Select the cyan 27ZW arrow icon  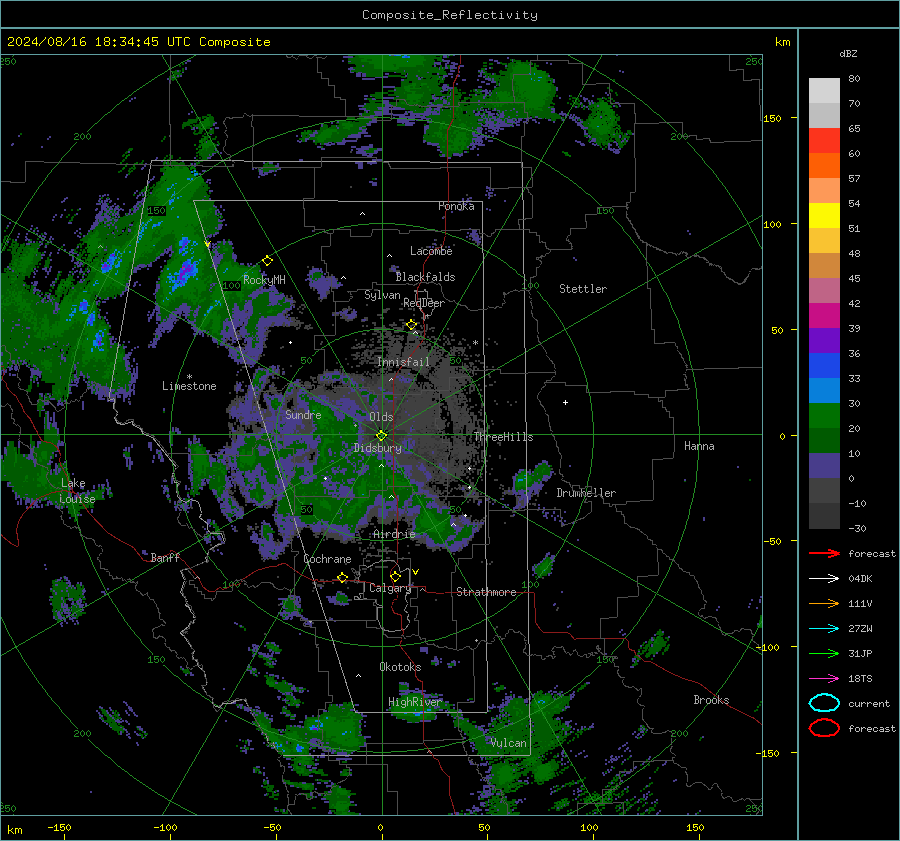coord(824,629)
